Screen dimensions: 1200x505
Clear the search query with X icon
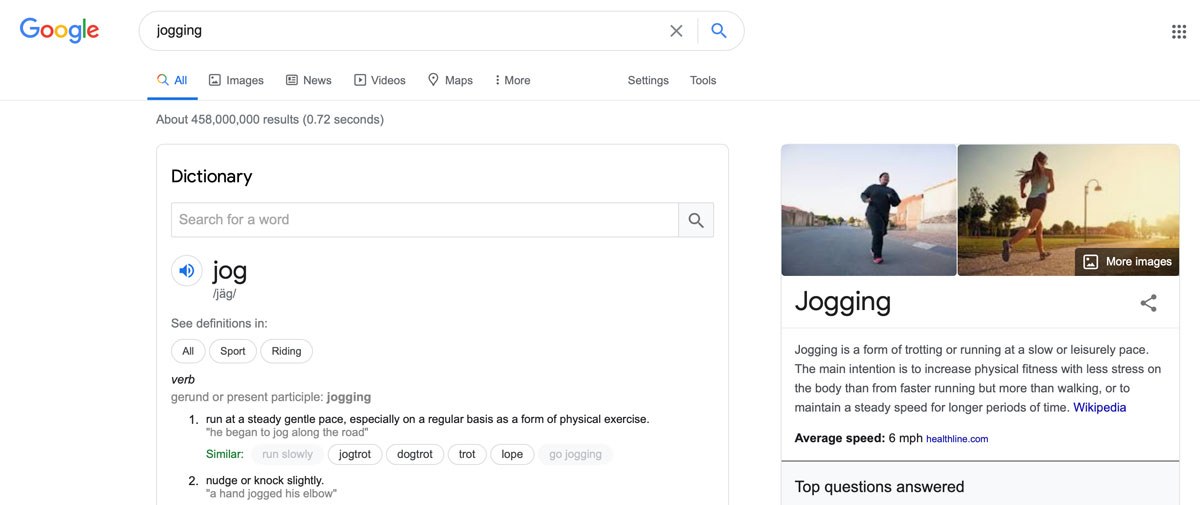coord(676,31)
